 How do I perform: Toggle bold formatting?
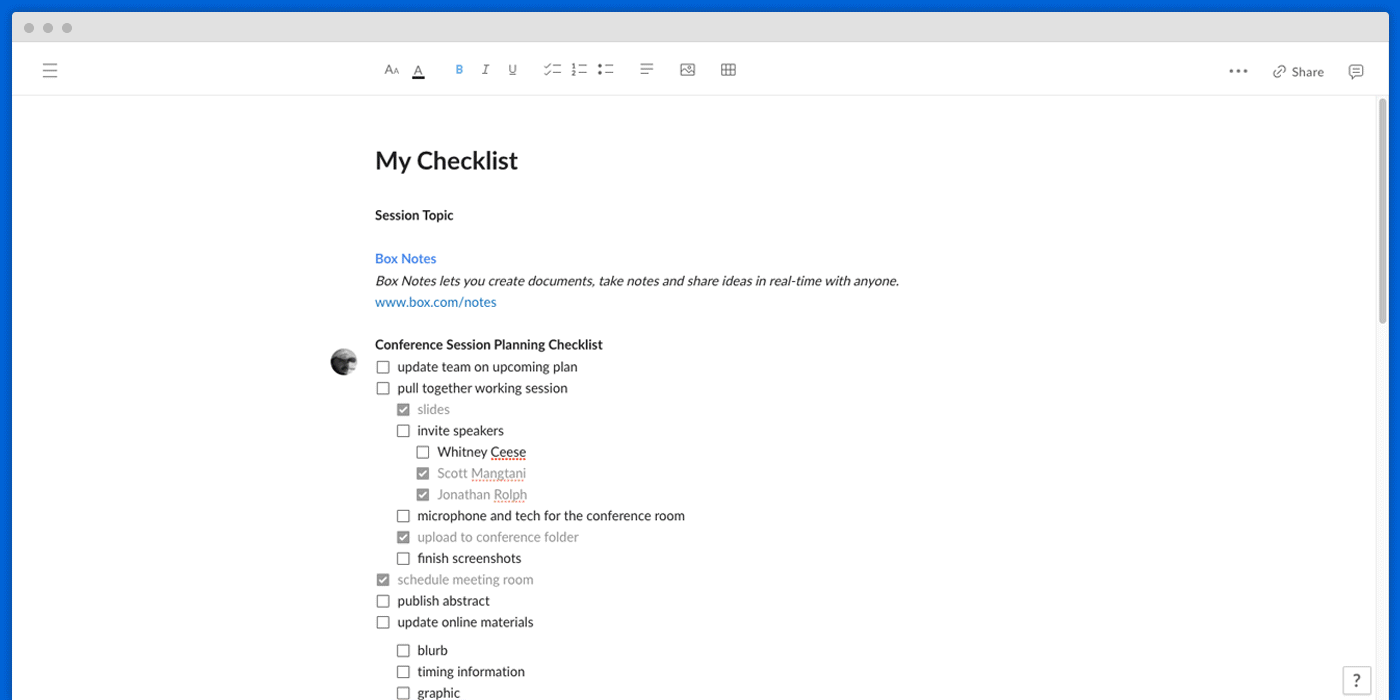459,70
